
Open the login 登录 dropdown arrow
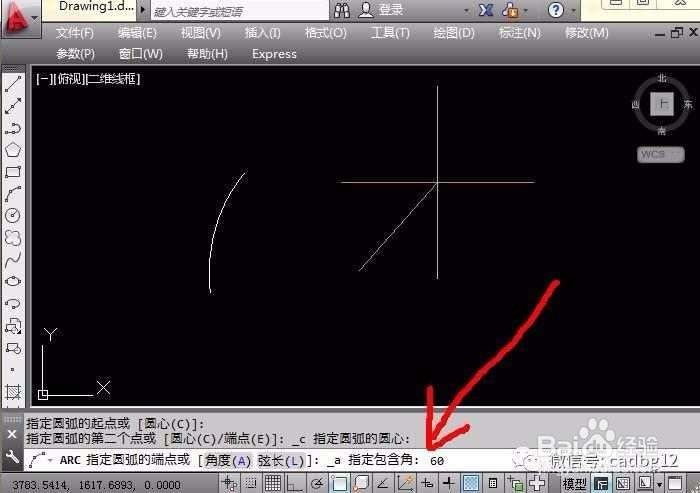pos(467,10)
